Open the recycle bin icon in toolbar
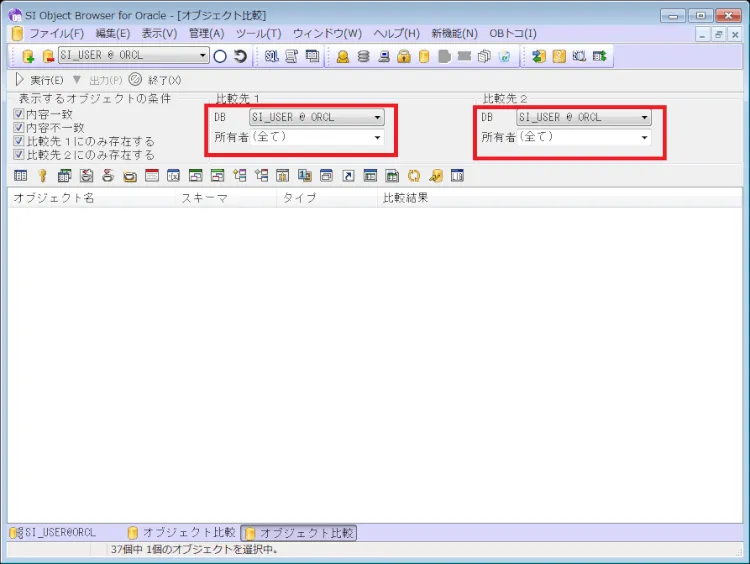The height and width of the screenshot is (564, 750). (x=505, y=56)
